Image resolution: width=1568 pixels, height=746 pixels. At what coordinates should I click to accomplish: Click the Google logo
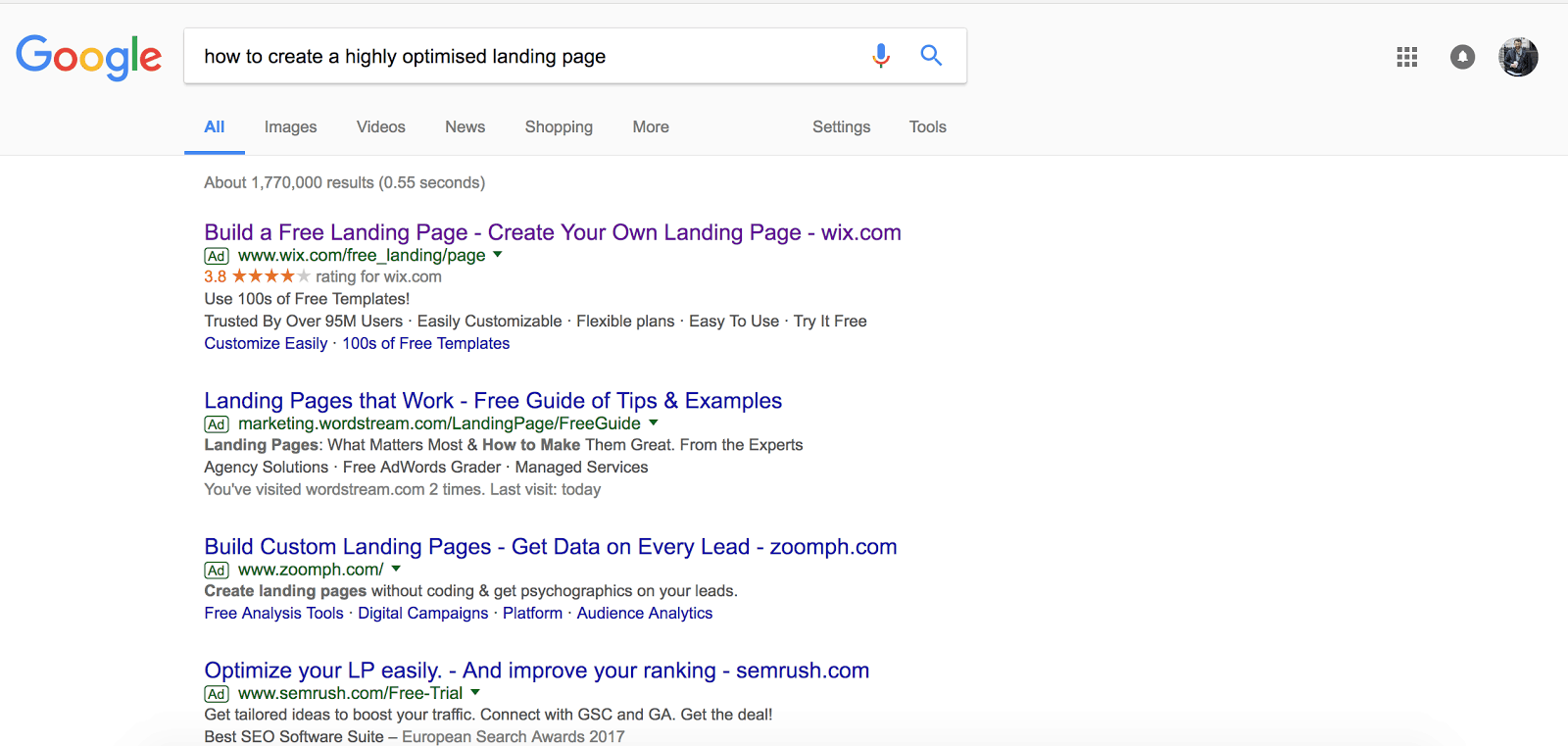coord(88,57)
